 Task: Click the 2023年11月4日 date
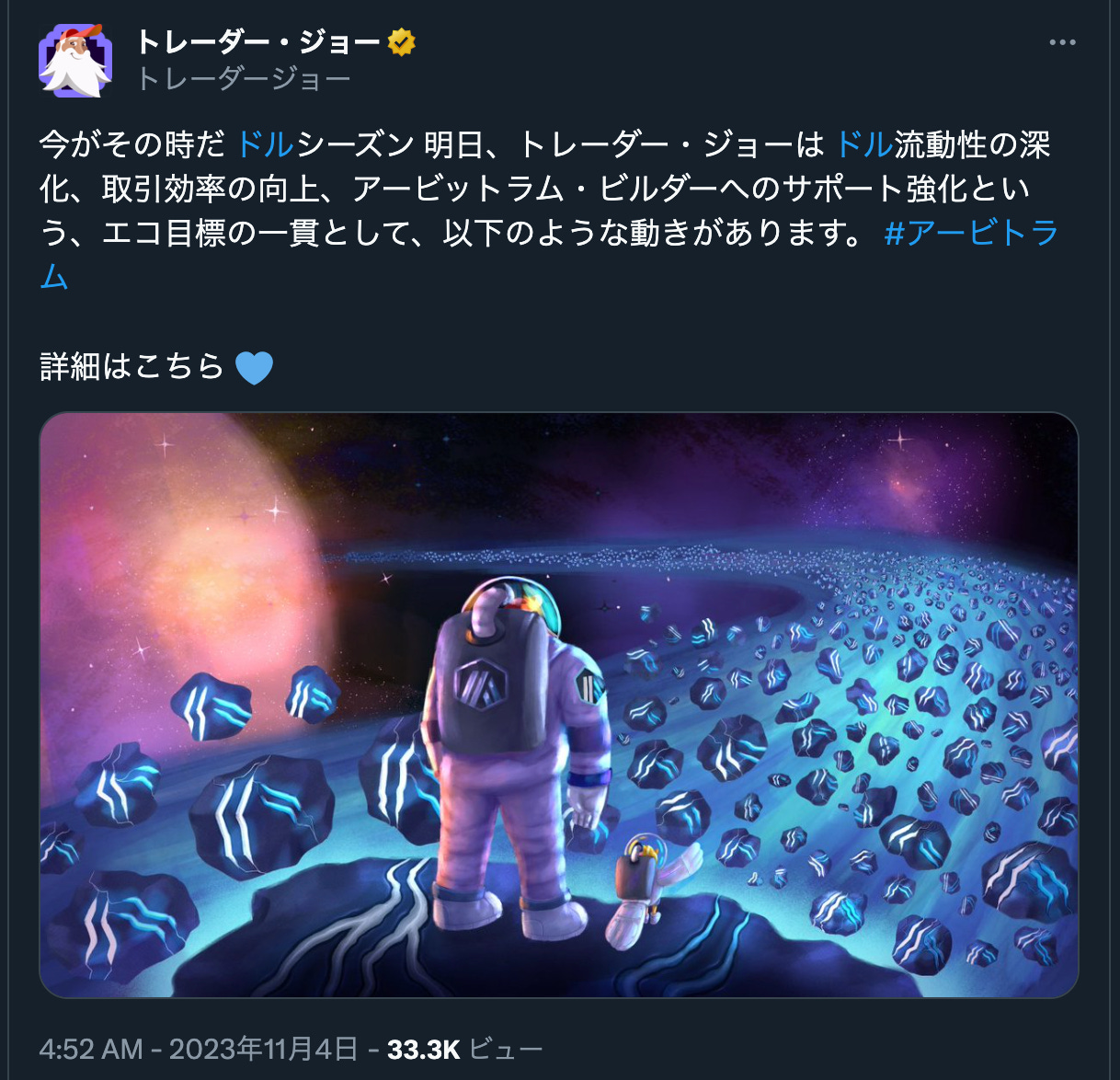(x=264, y=1049)
